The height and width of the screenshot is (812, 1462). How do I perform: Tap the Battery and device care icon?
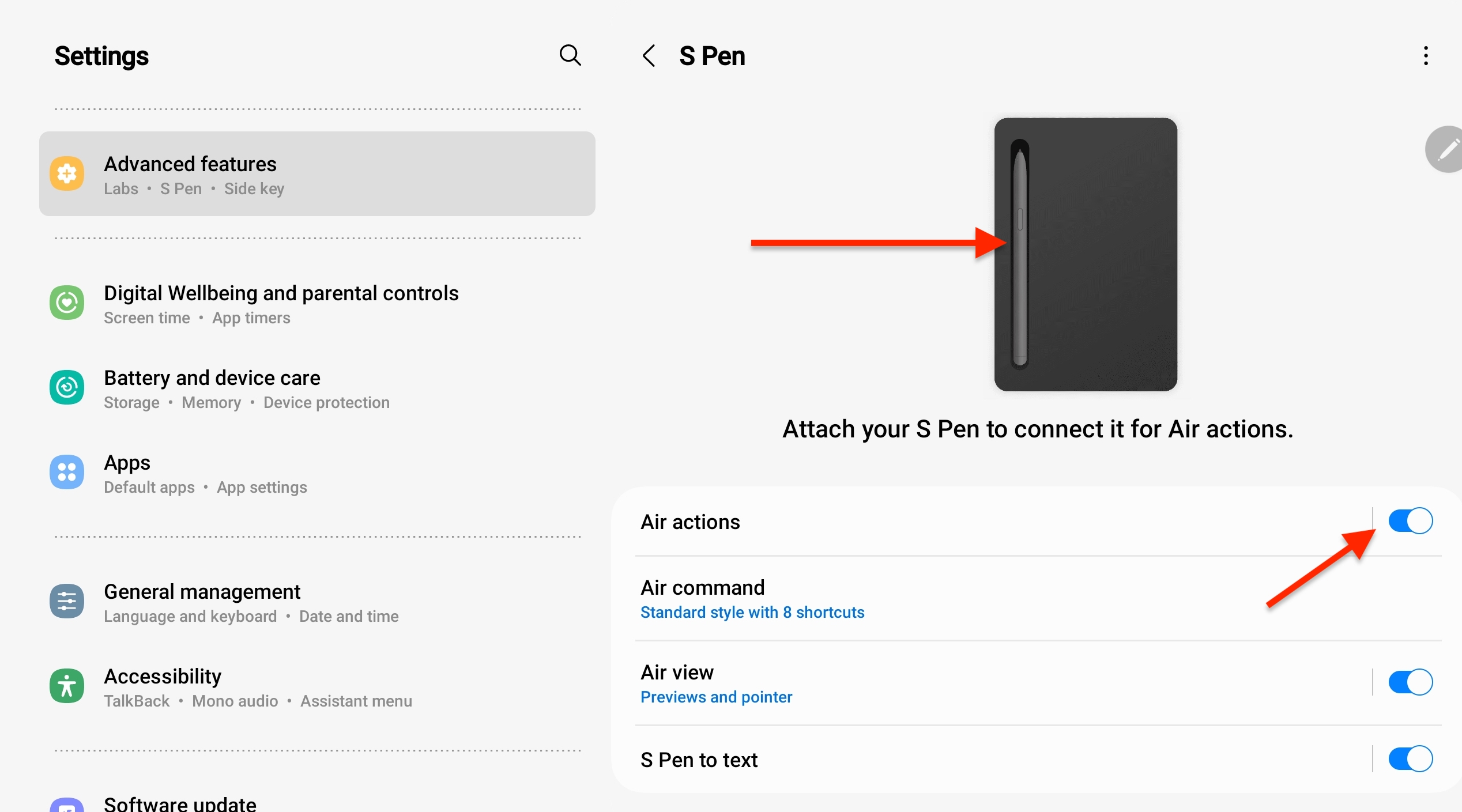67,387
